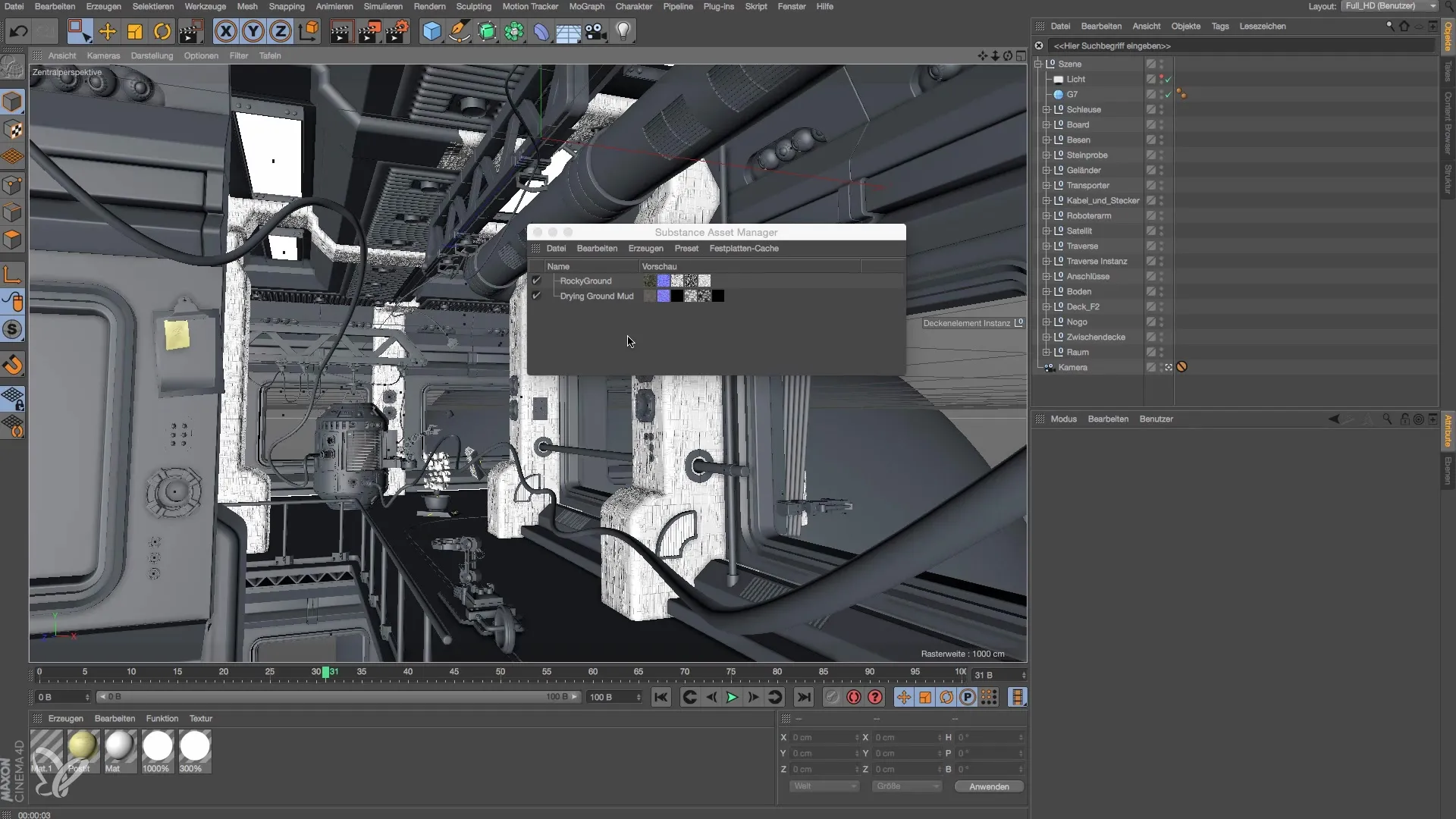
Task: Toggle X-axis lock icon
Action: pos(225,31)
